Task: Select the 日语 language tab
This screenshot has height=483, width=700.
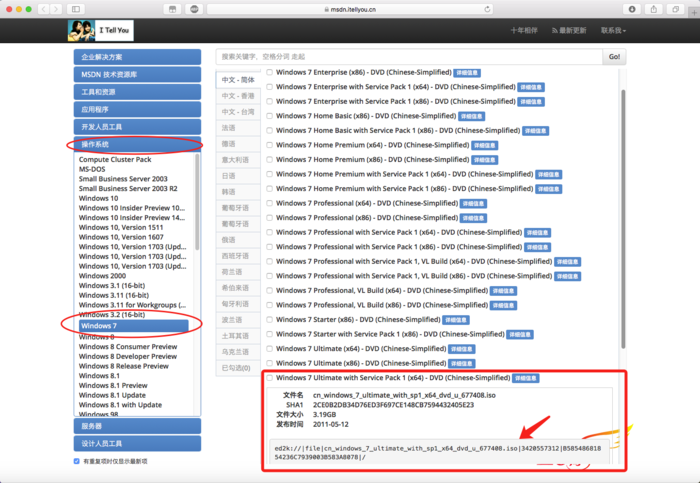Action: click(238, 176)
